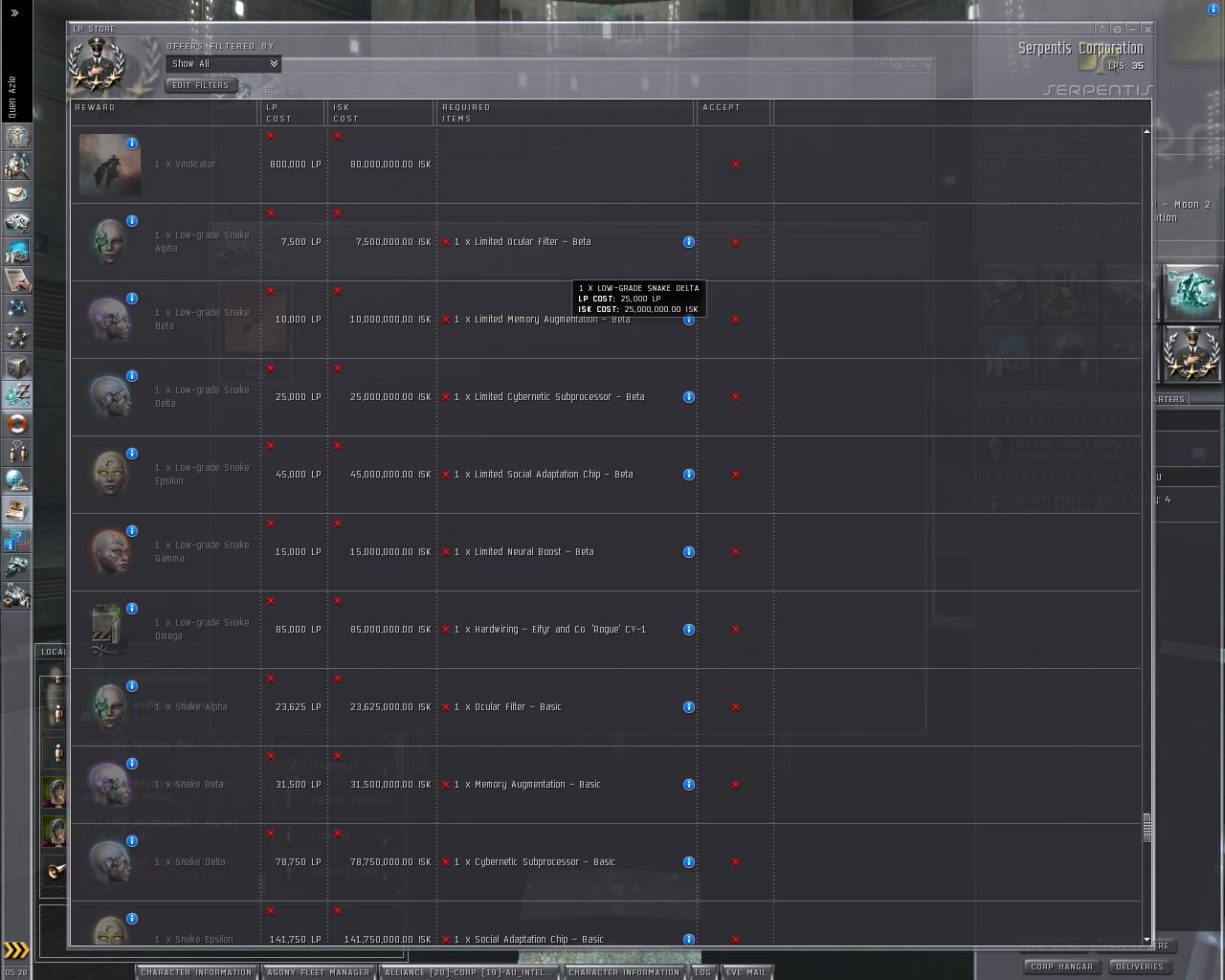Sort offers by the Reward column header
The height and width of the screenshot is (980, 1225).
(165, 113)
